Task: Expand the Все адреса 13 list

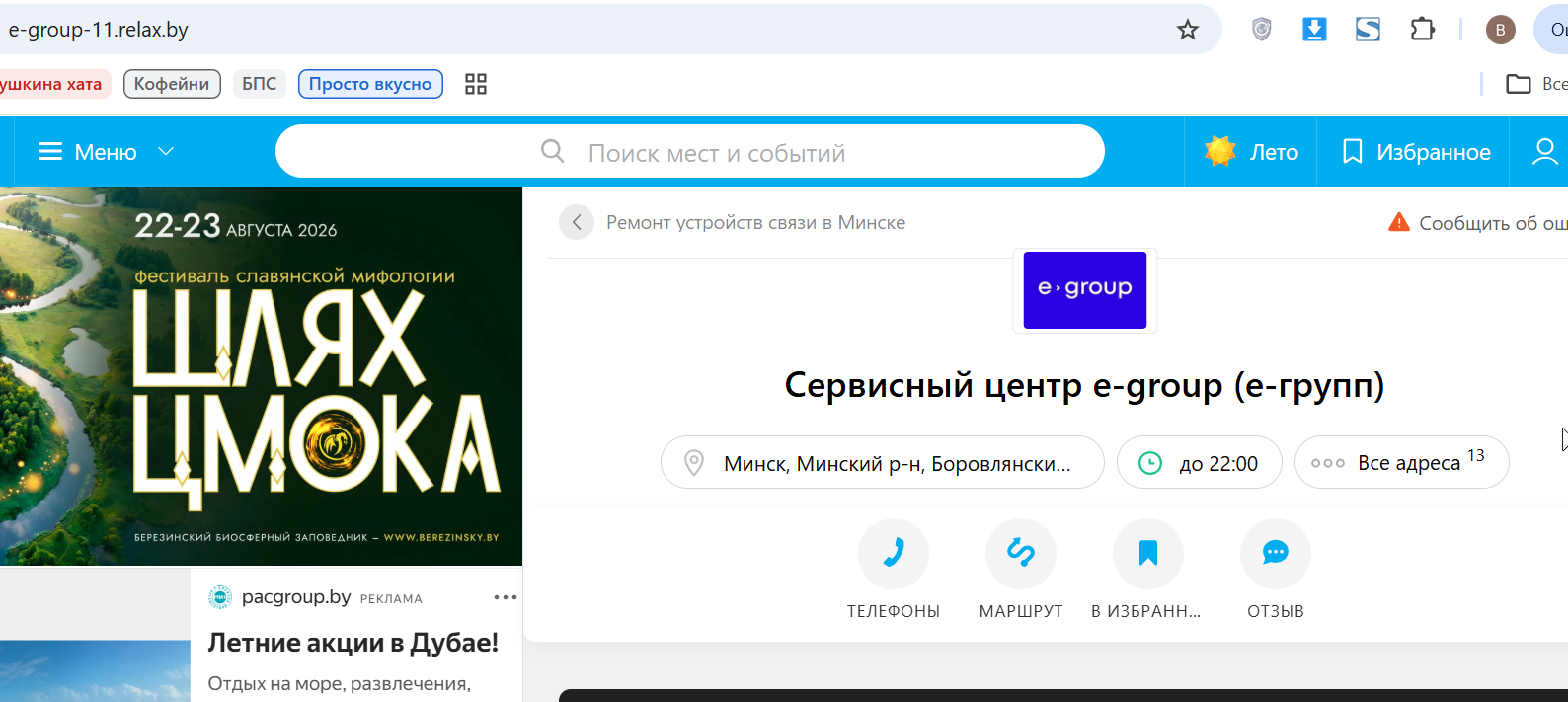Action: 1402,462
